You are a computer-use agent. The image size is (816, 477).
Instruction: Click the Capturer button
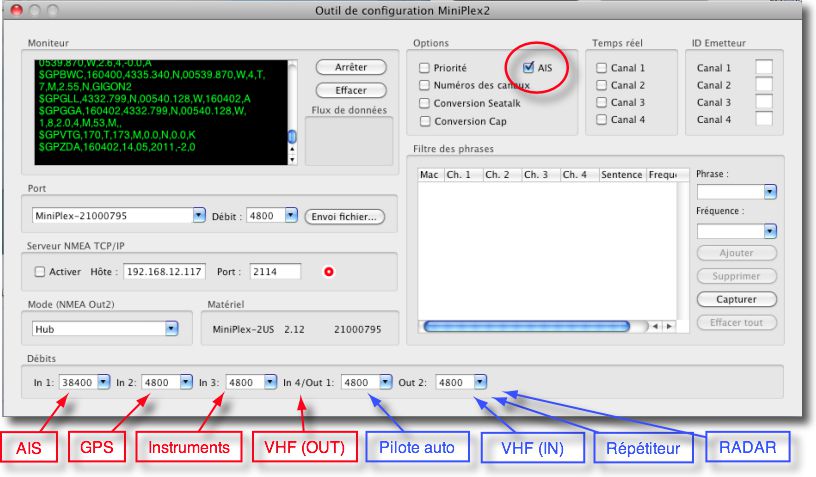click(x=736, y=299)
